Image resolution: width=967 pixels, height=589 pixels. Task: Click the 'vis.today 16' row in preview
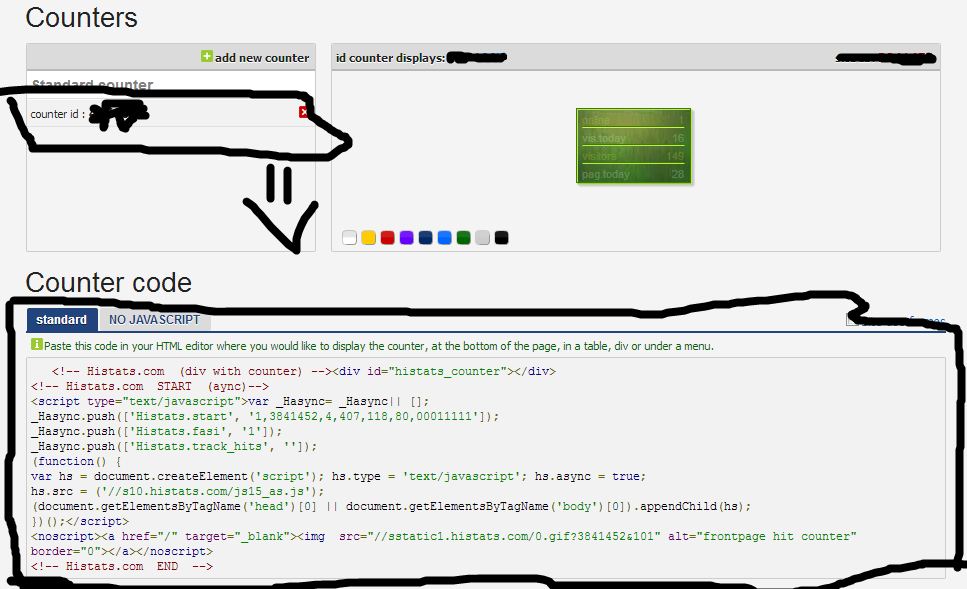coord(633,138)
